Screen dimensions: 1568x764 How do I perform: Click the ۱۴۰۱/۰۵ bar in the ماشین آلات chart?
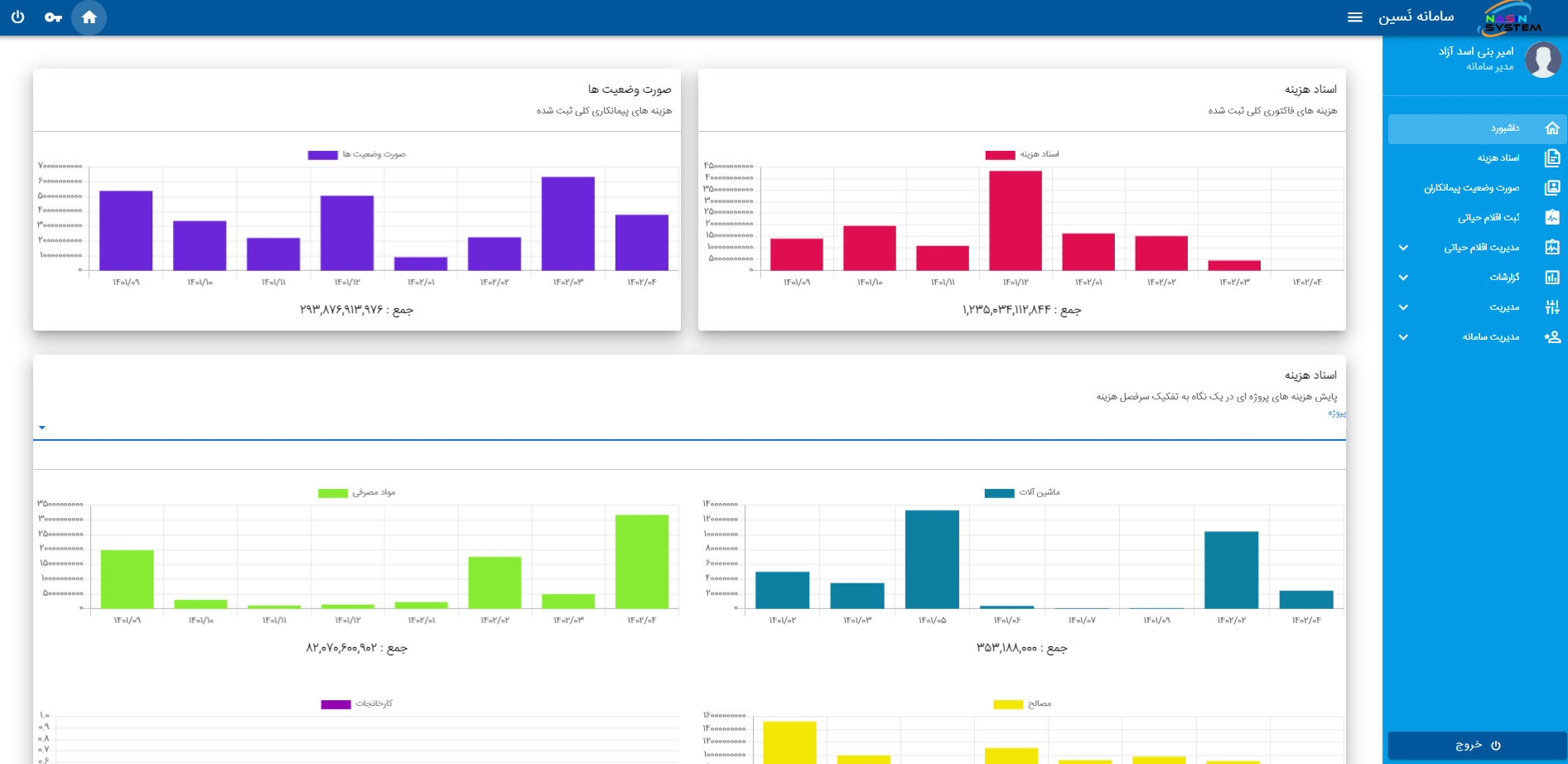click(x=932, y=559)
